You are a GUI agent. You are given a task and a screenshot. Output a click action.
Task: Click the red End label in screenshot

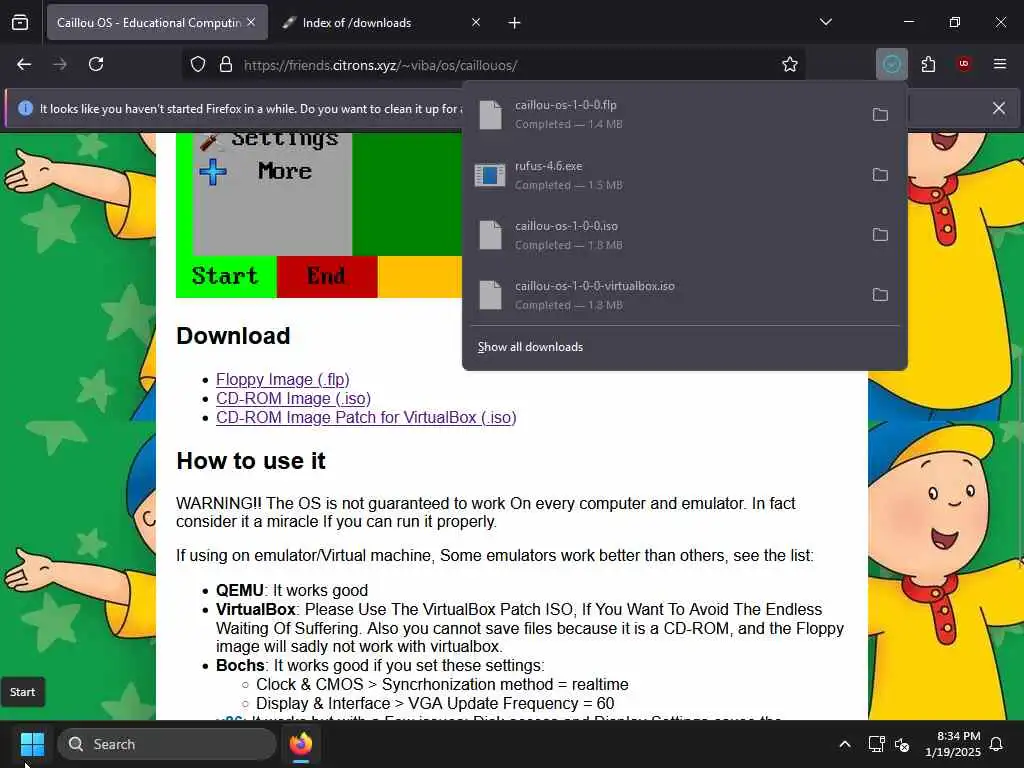click(326, 276)
